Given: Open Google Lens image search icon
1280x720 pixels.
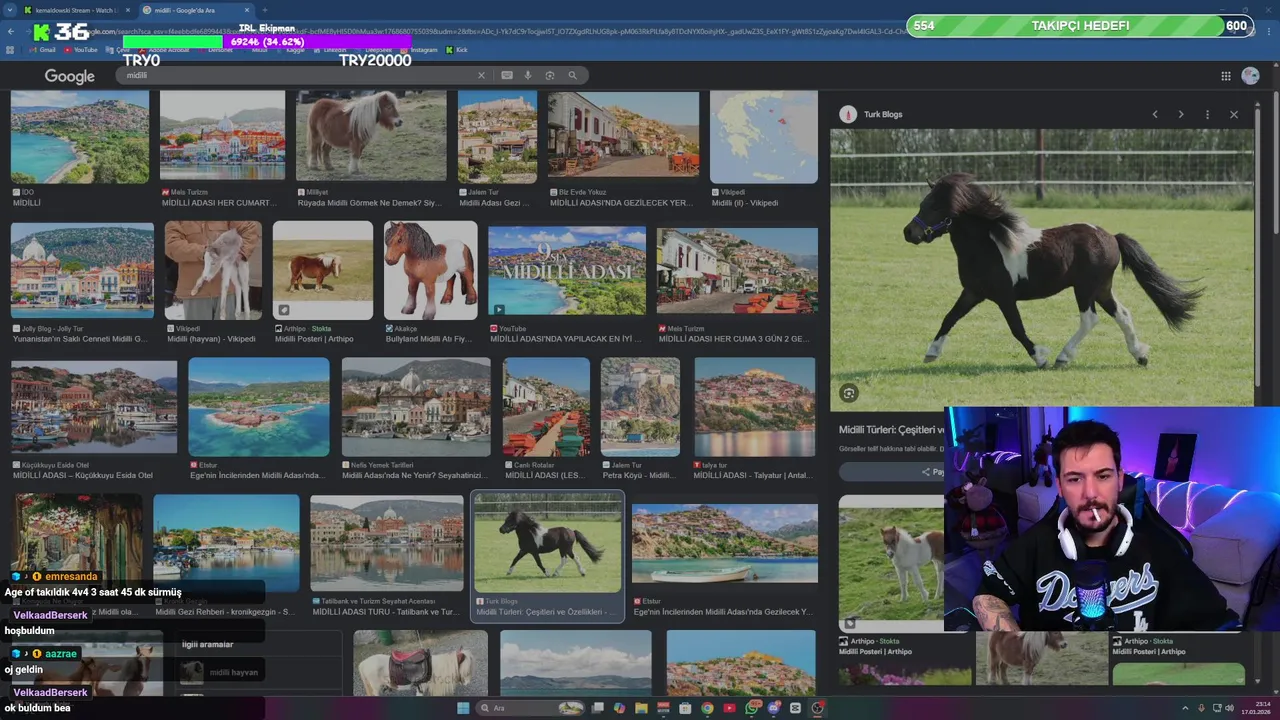Looking at the screenshot, I should point(550,75).
